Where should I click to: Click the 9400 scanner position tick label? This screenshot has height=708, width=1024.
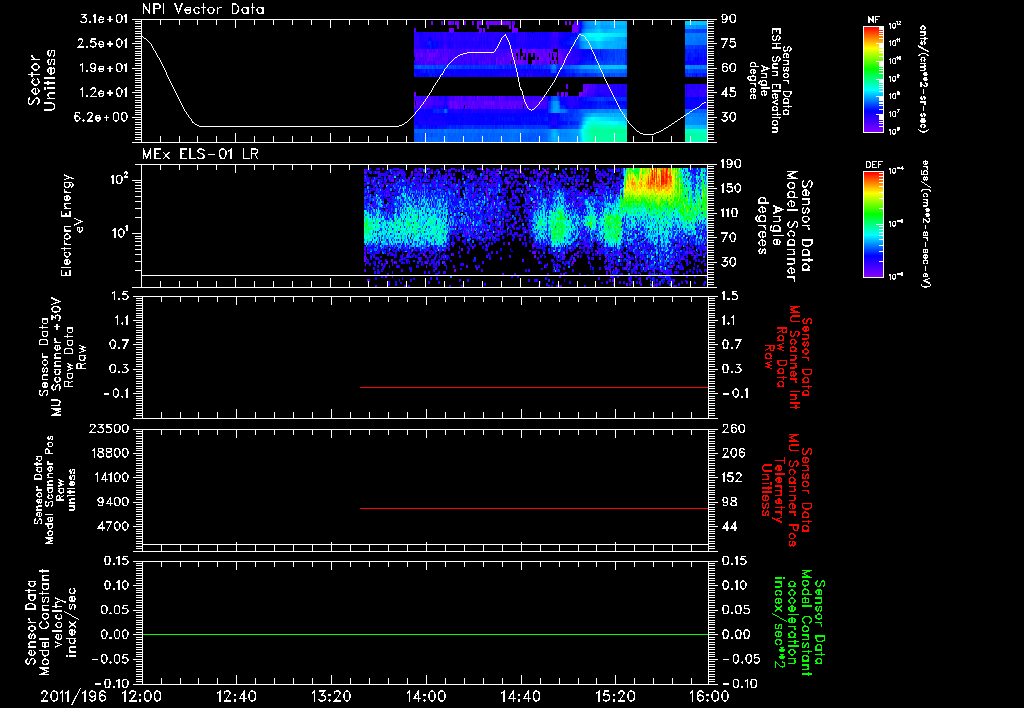[114, 502]
